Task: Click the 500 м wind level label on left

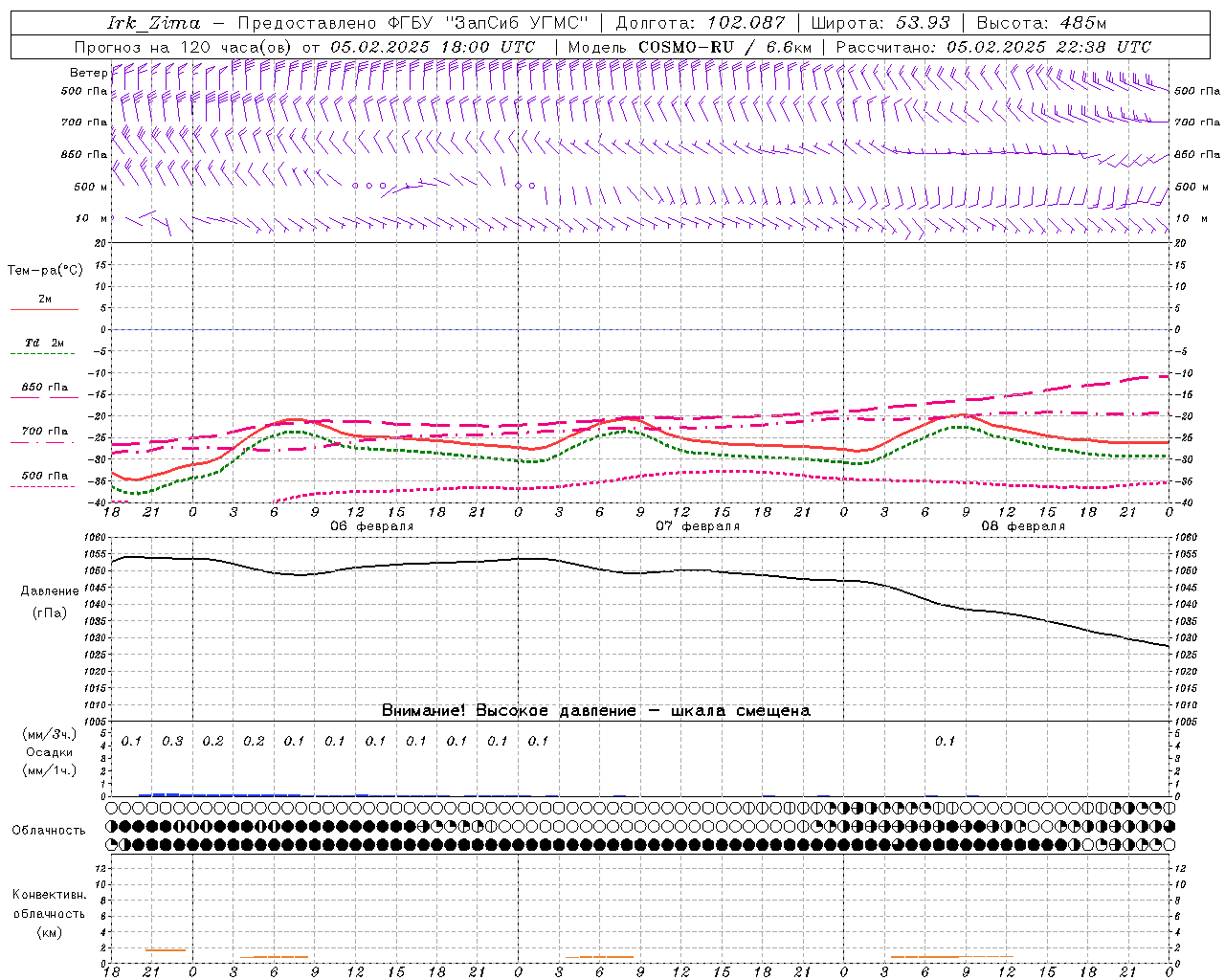Action: [91, 187]
